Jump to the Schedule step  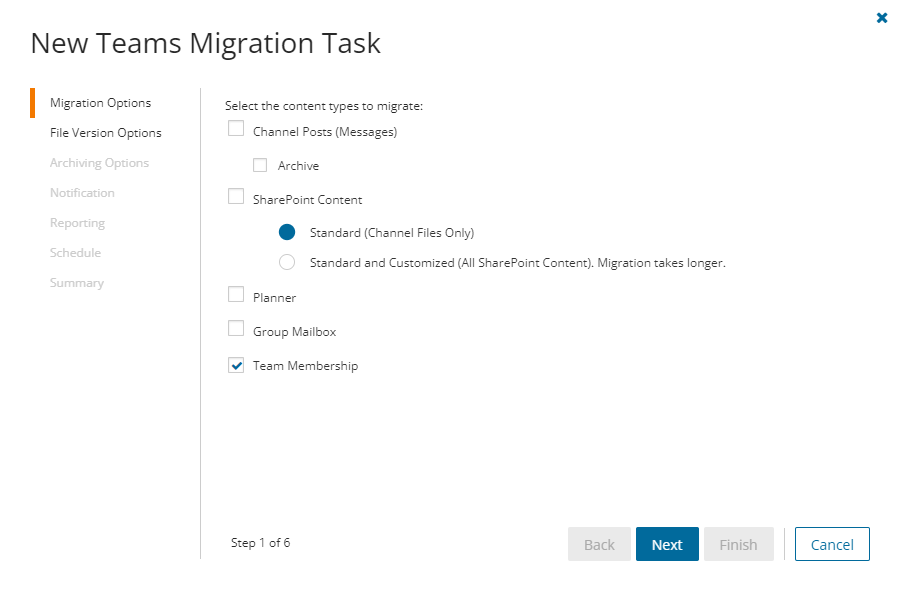click(x=75, y=253)
